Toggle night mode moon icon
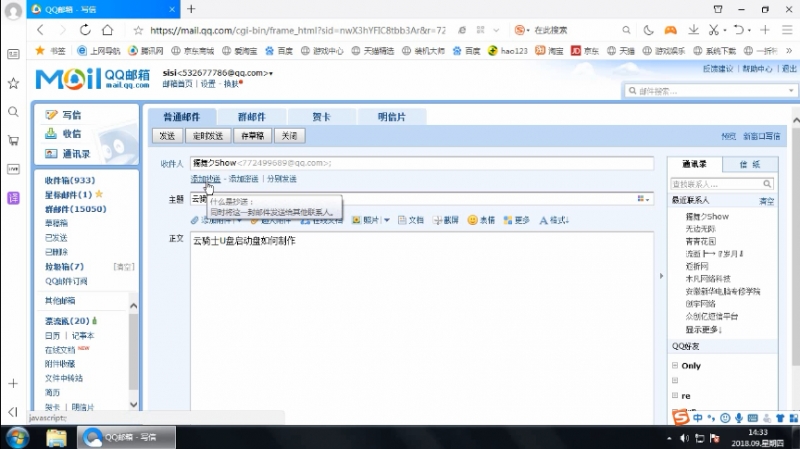 click(x=648, y=30)
